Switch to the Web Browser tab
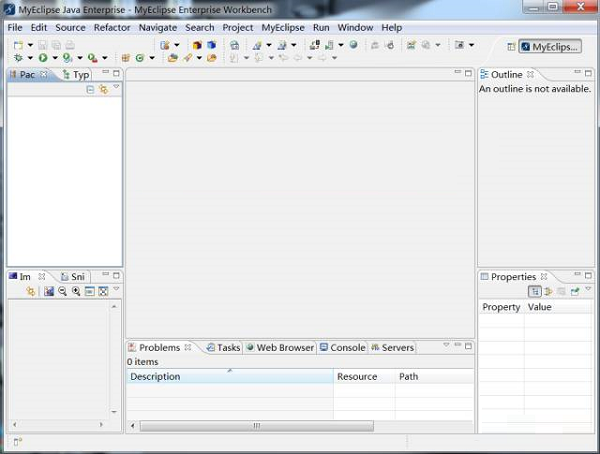Viewport: 600px width, 454px height. 280,348
